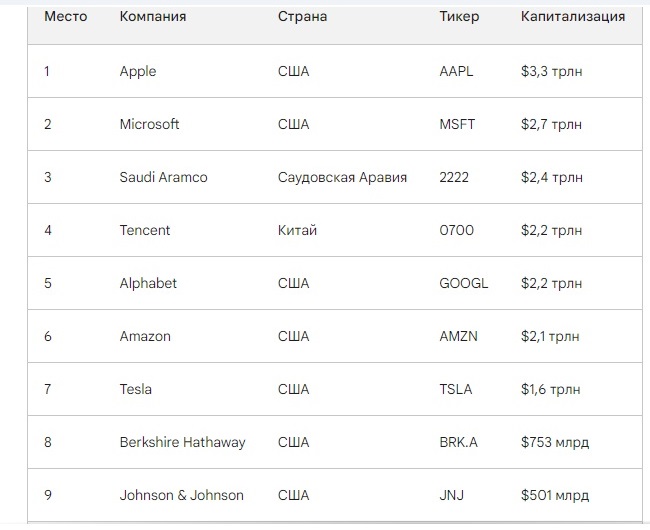Click the Johnson & Johnson cell
The image size is (650, 530).
click(x=181, y=495)
